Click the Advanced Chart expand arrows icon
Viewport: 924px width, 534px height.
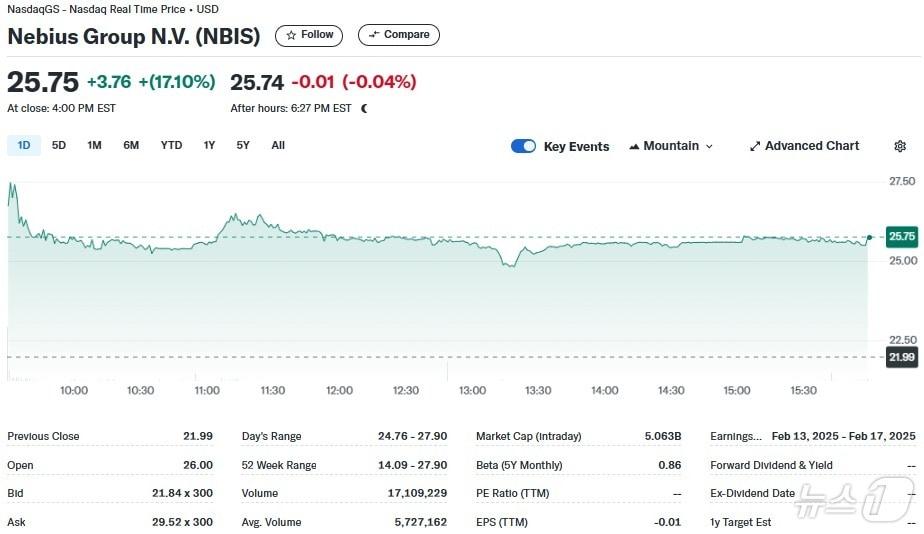click(x=755, y=146)
